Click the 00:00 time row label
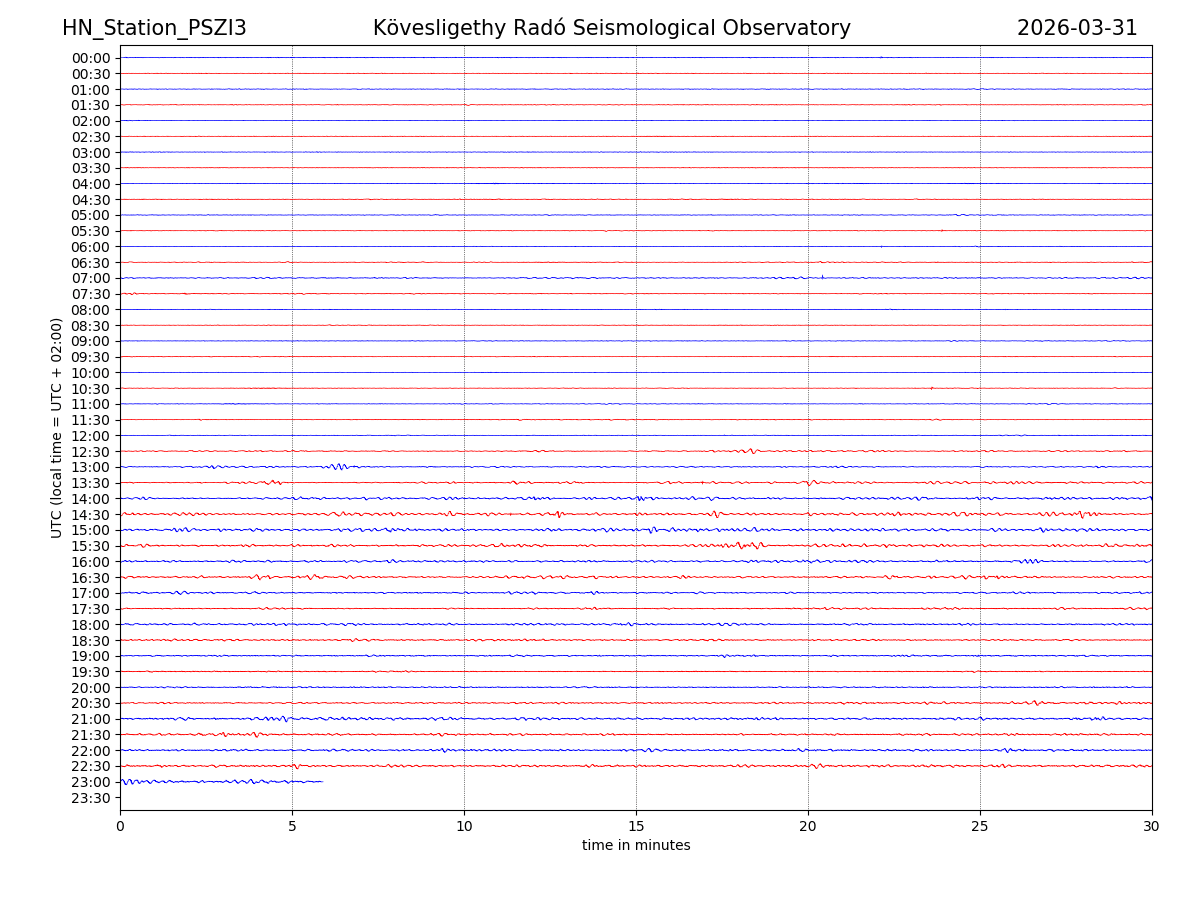 tap(90, 58)
